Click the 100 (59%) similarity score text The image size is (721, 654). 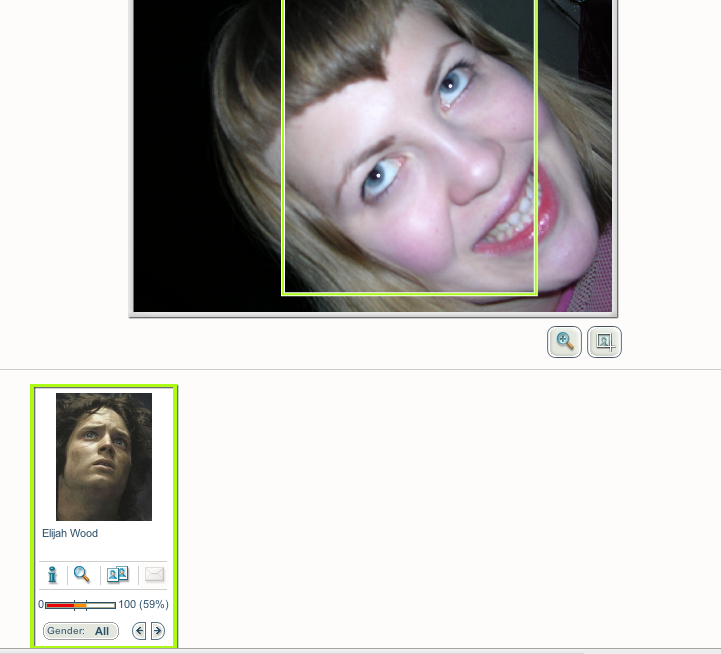click(143, 605)
